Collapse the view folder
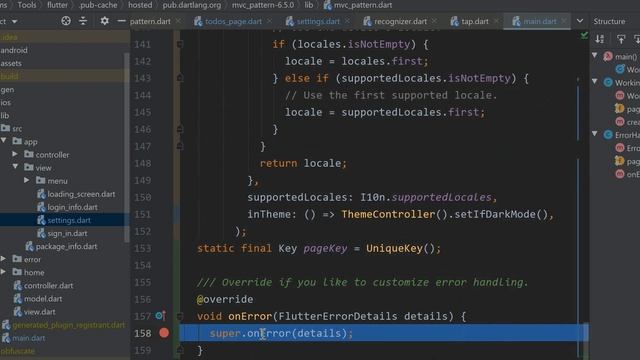 [15, 167]
